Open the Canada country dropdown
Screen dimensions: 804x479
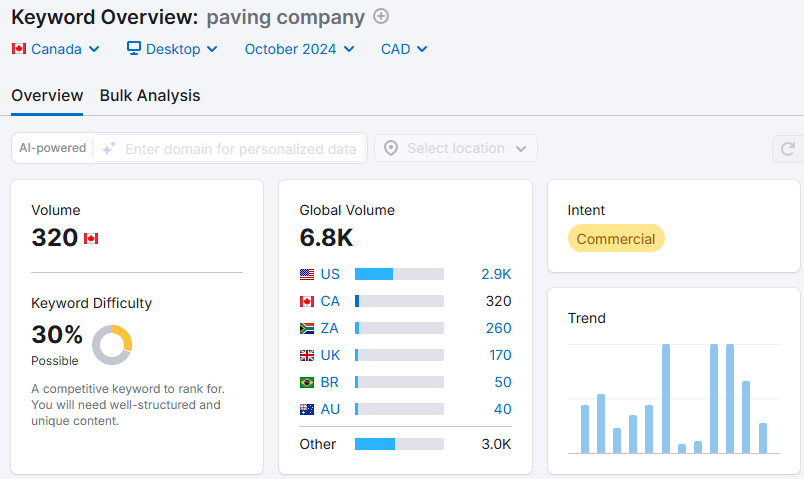coord(55,49)
